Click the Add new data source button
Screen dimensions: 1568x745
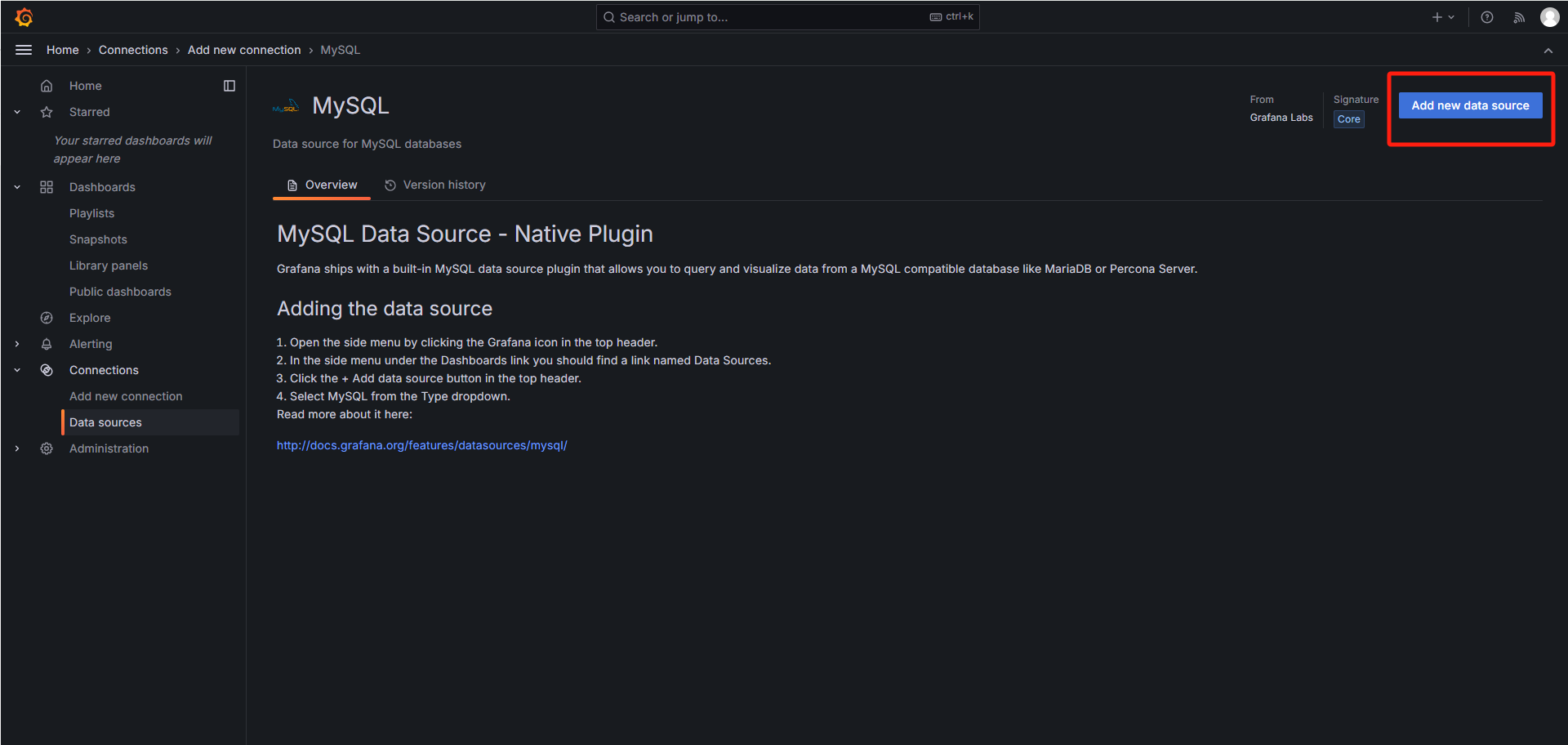1470,105
